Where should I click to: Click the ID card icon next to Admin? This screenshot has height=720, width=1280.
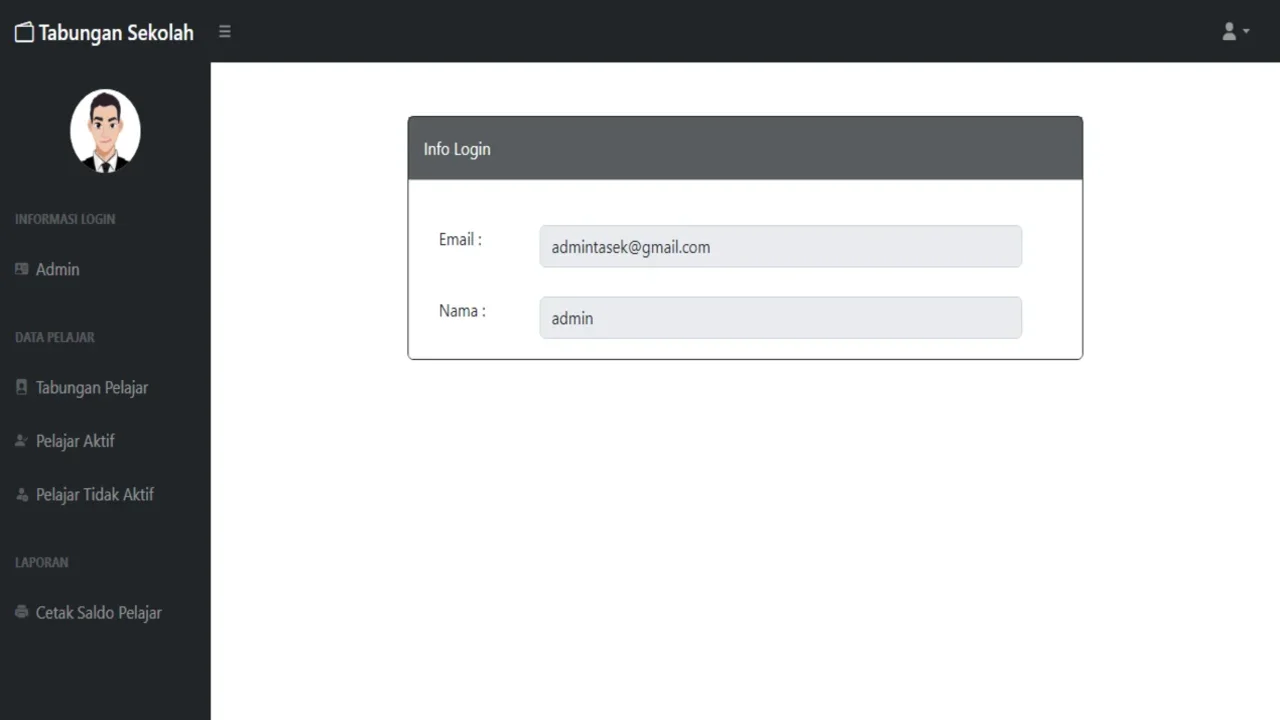[x=22, y=269]
